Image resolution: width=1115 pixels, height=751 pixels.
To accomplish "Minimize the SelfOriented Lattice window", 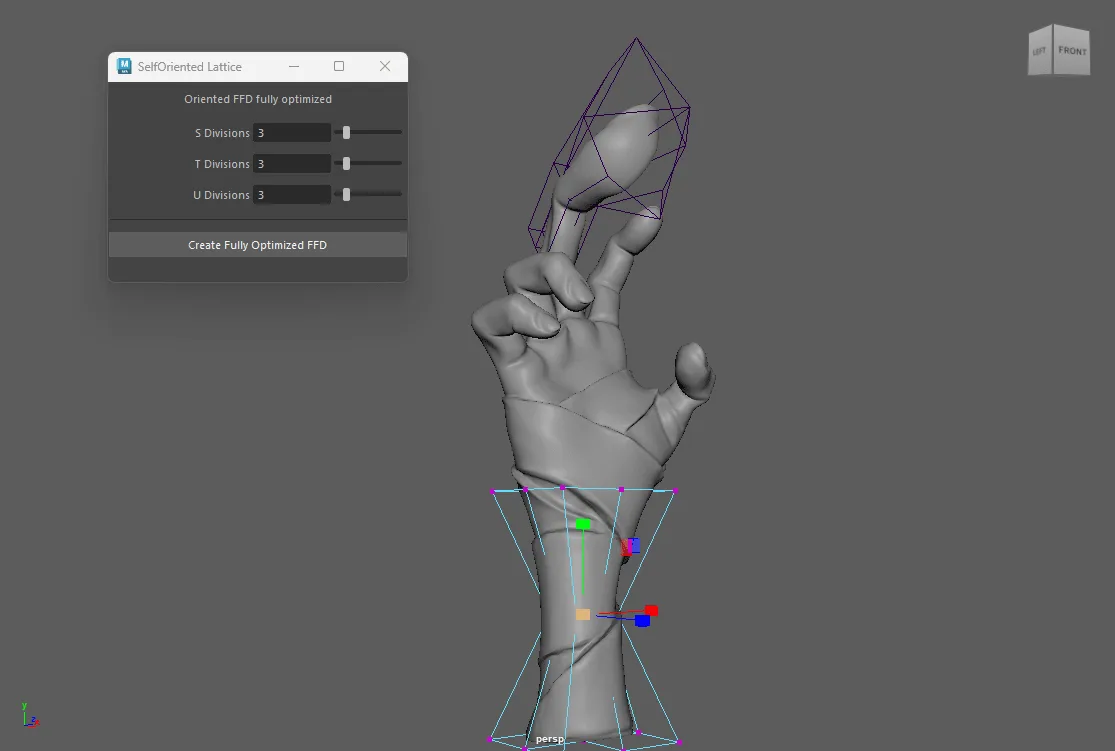I will click(294, 66).
